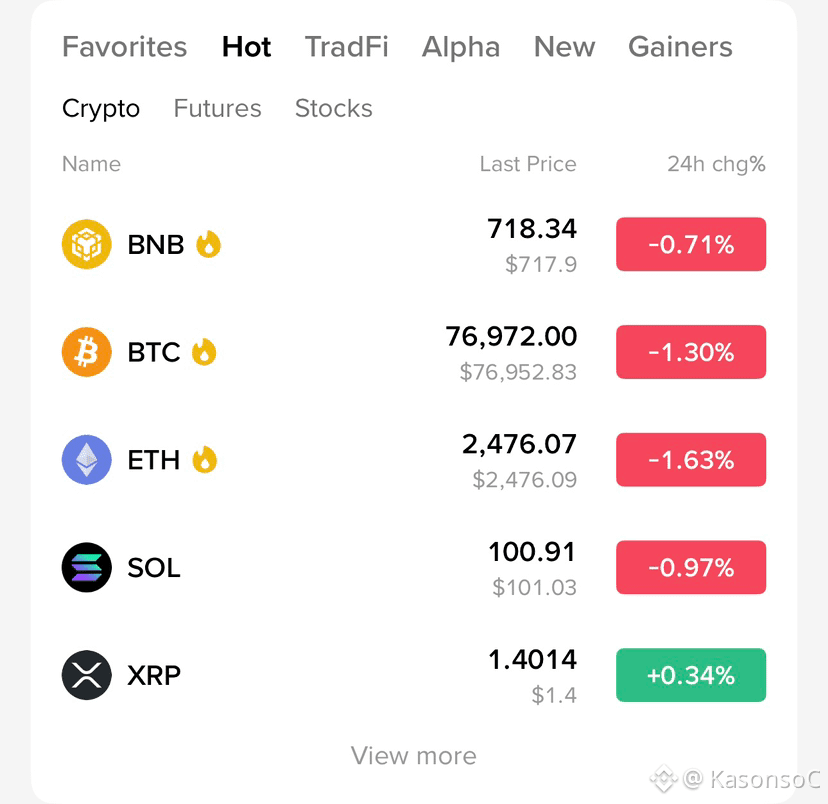828x804 pixels.
Task: Click the Solana logo icon
Action: [x=87, y=567]
